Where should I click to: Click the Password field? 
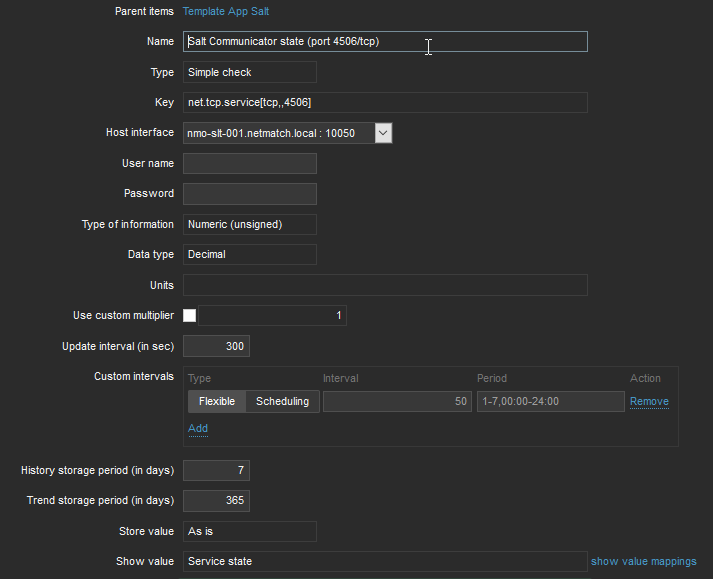(x=250, y=194)
